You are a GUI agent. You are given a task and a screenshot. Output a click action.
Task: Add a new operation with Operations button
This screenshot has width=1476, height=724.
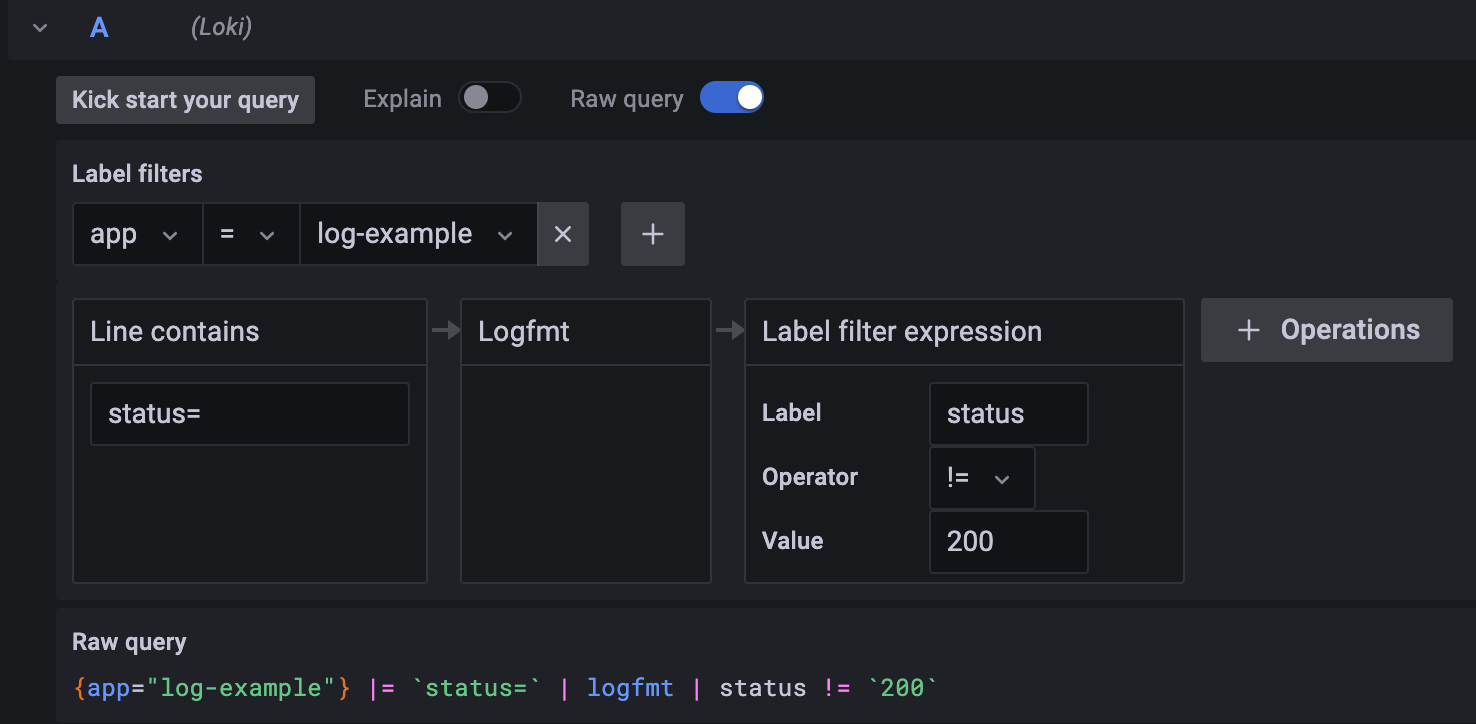(1326, 330)
